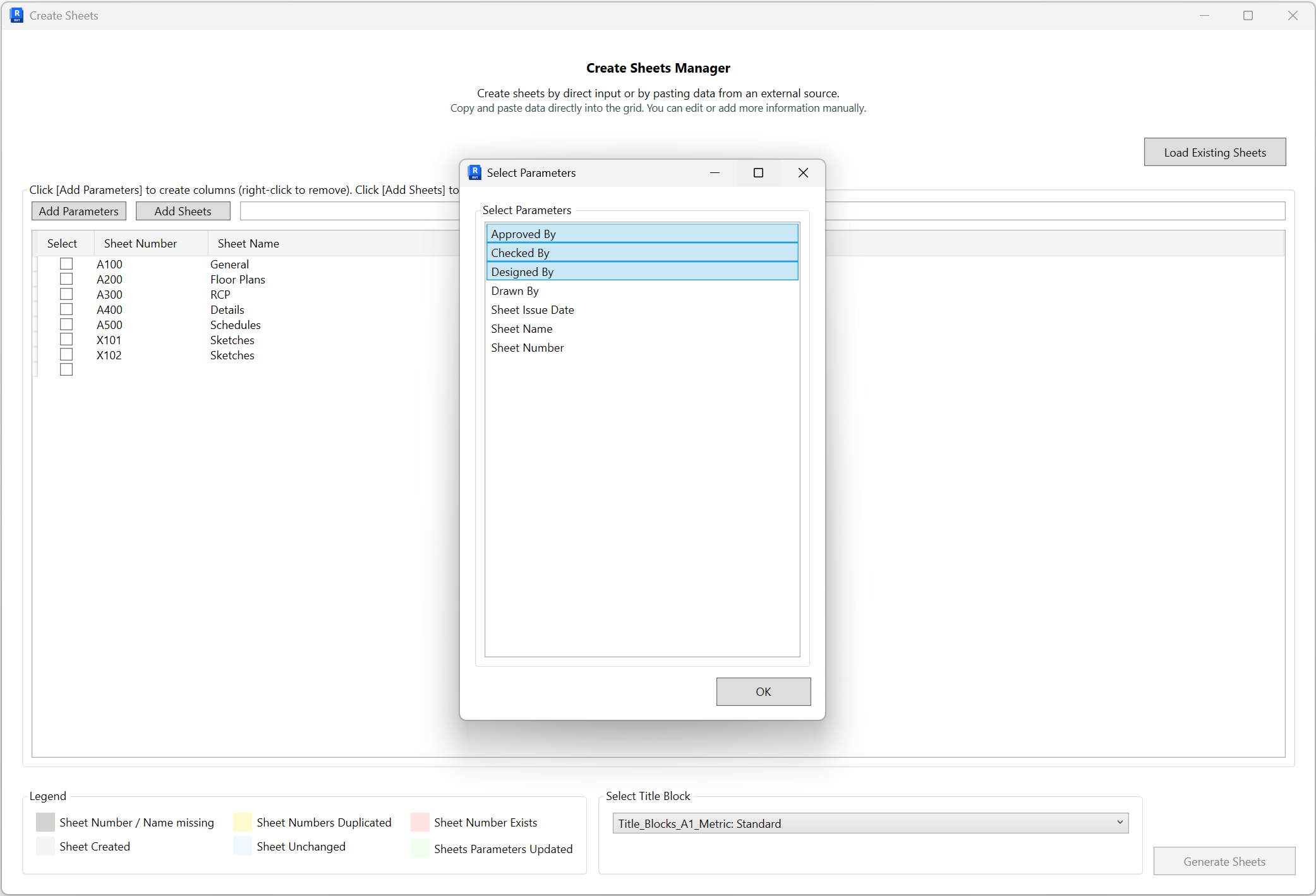Check the checkbox for sheet A500 Schedules
The height and width of the screenshot is (896, 1316).
tap(66, 324)
